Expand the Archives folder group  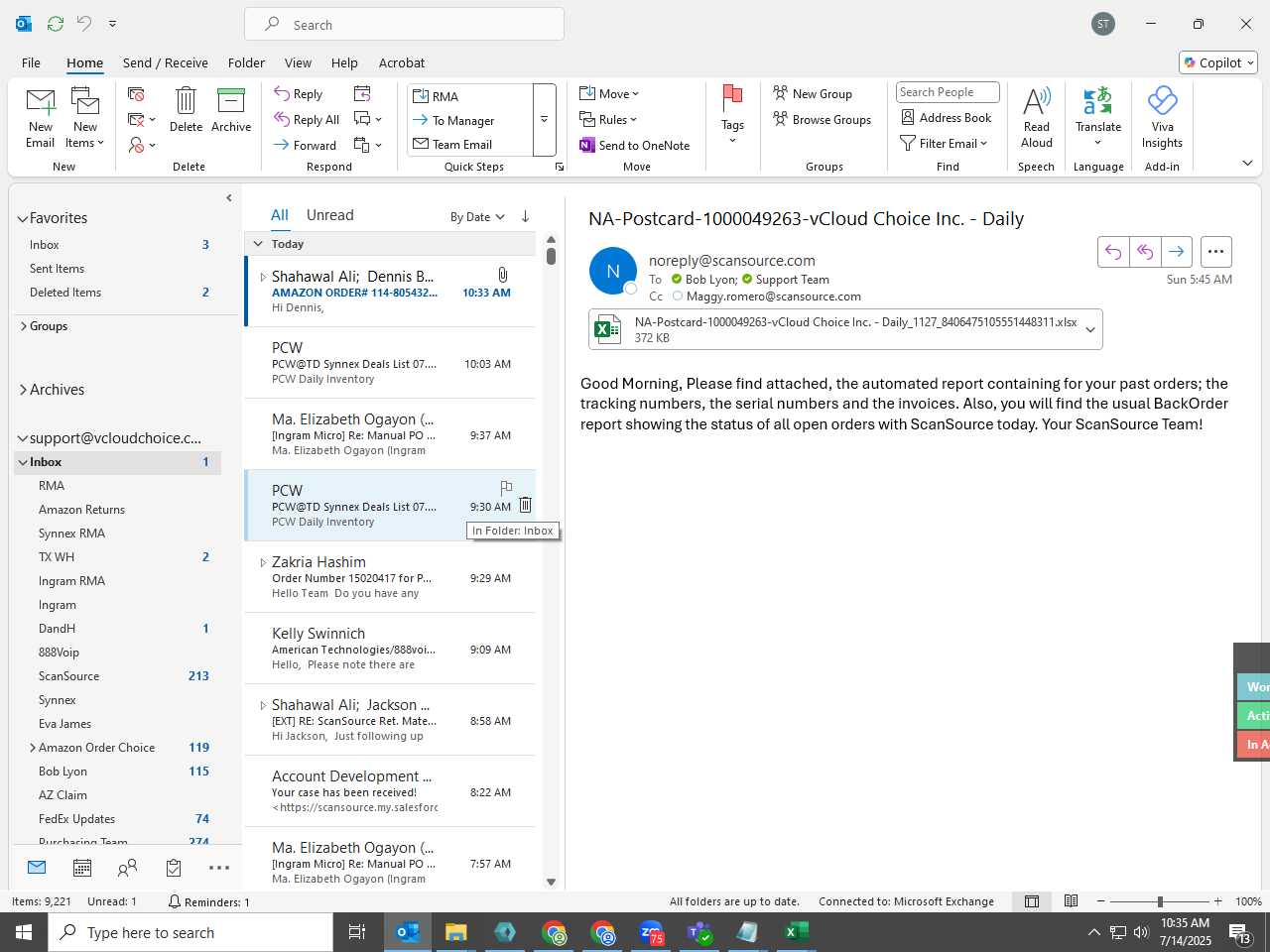point(23,390)
